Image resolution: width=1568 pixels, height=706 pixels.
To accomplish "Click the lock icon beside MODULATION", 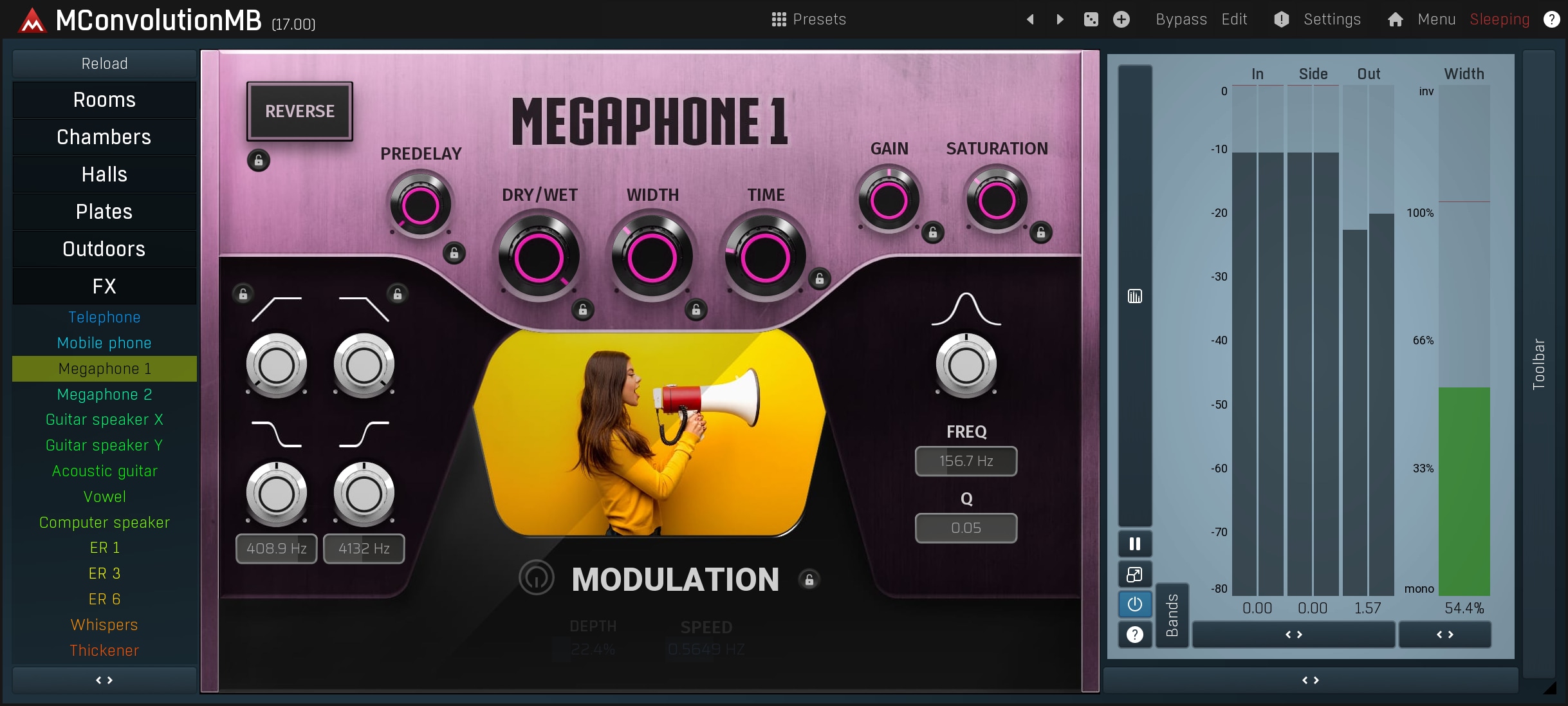I will 809,580.
